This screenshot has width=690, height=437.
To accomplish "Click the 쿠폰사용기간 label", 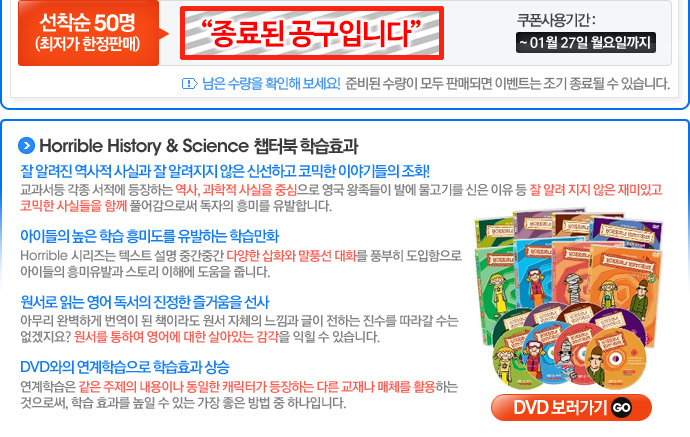I will (x=556, y=20).
